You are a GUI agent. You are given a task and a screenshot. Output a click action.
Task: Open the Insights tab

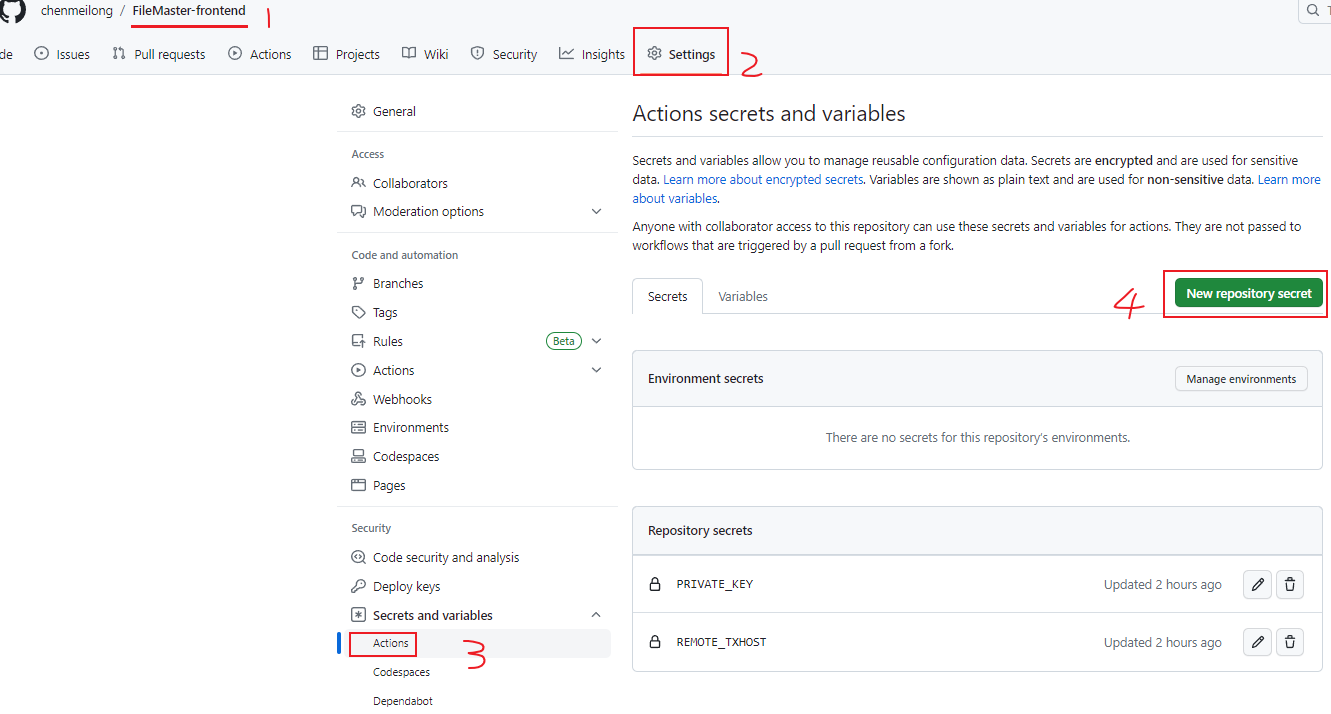[x=591, y=54]
